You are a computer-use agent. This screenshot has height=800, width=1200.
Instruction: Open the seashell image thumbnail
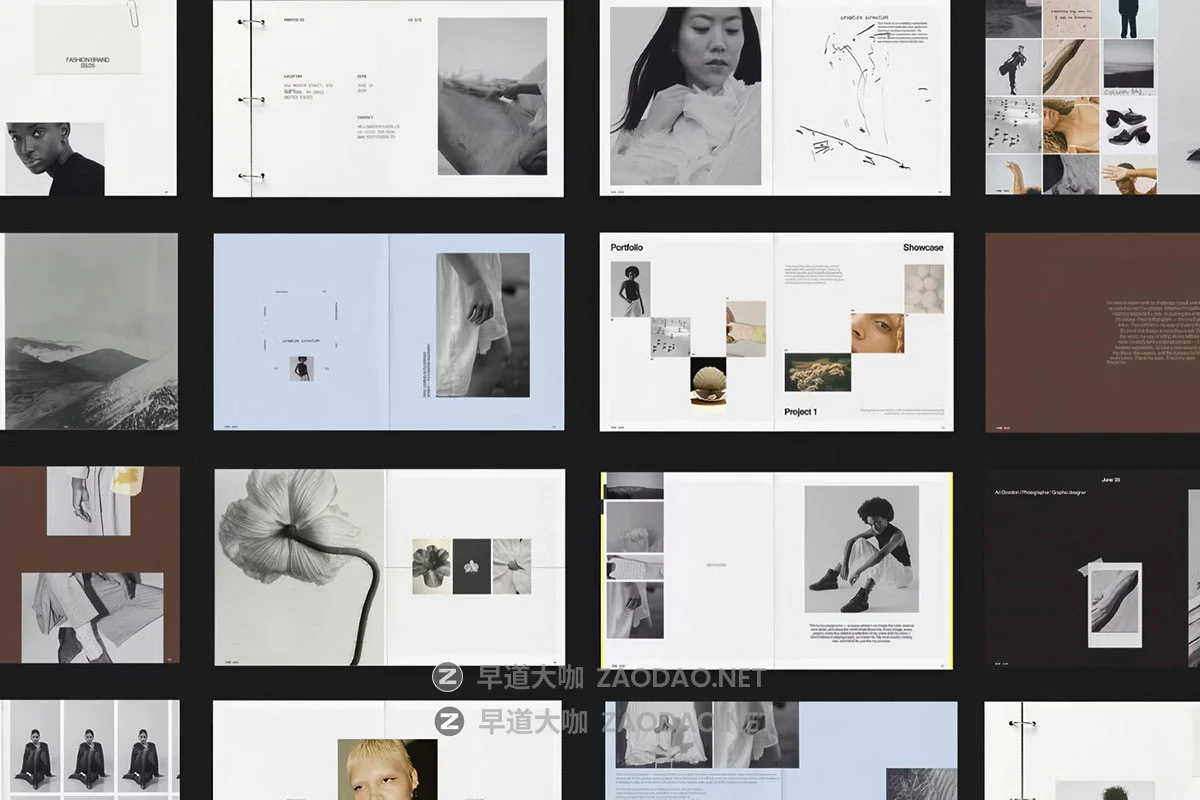click(x=708, y=380)
